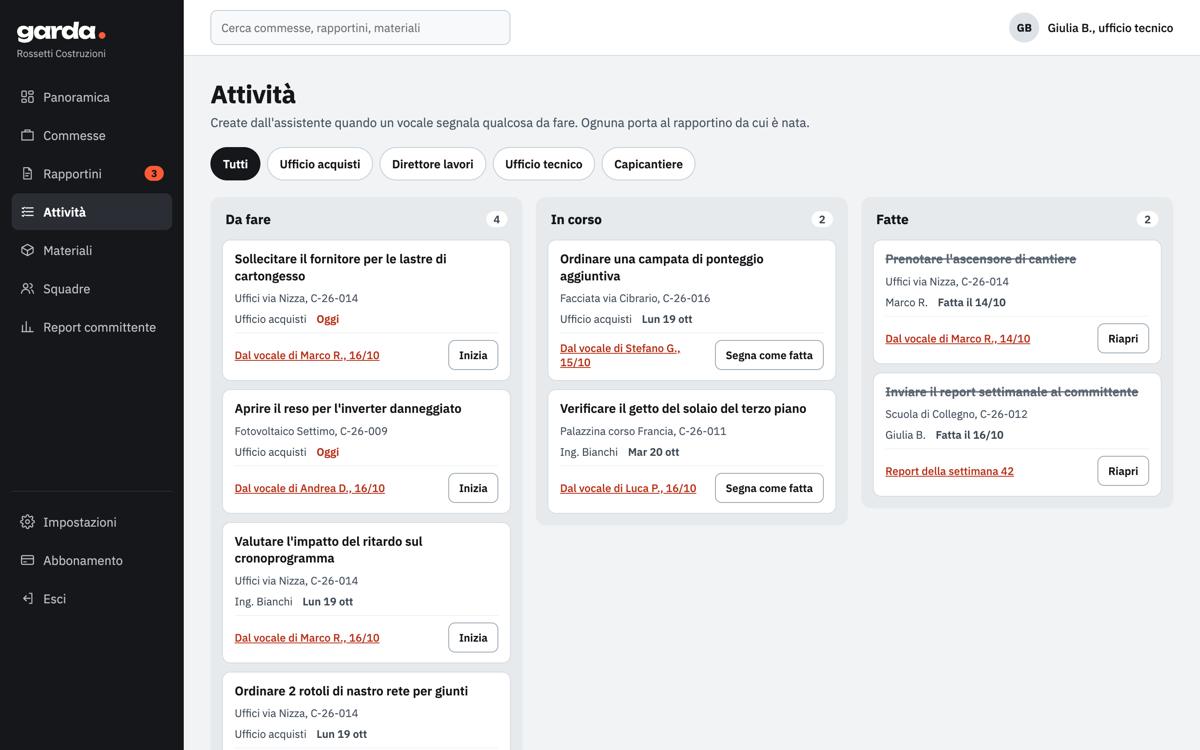Mark the solaio verification as done

pyautogui.click(x=769, y=488)
